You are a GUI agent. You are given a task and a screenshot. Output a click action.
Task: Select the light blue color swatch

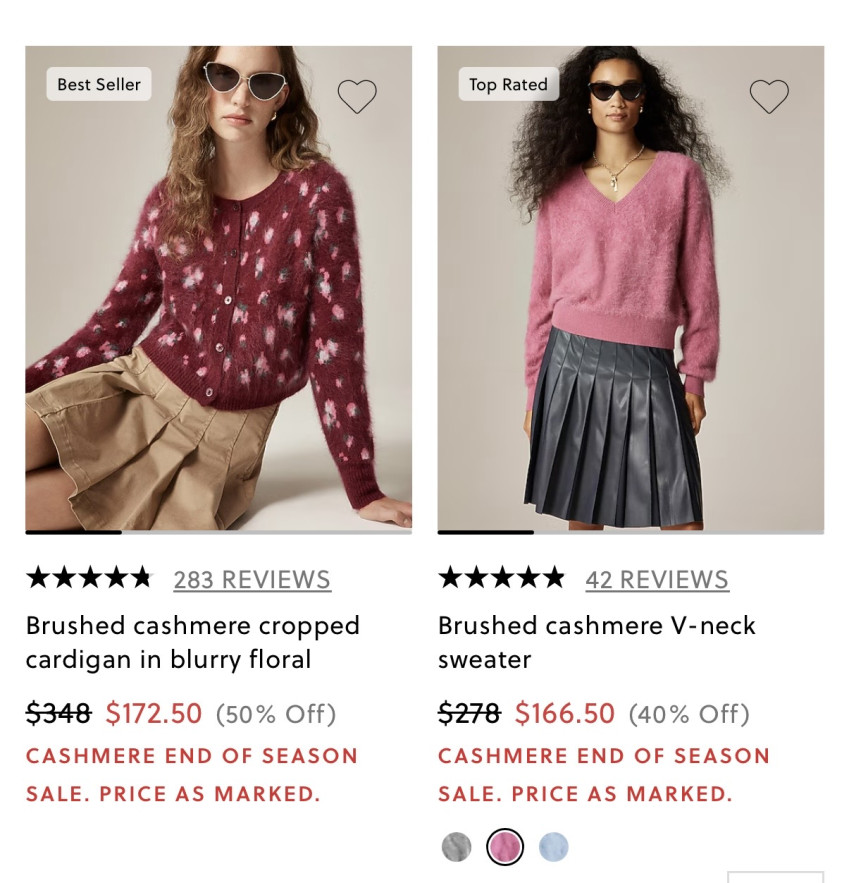point(553,847)
